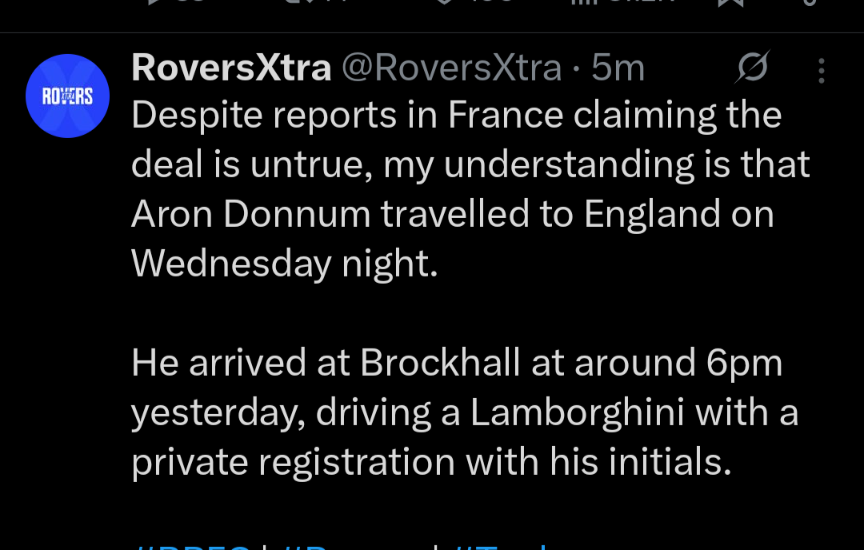Click the 'private registration with his initials' line
The image size is (864, 550).
[x=432, y=461]
